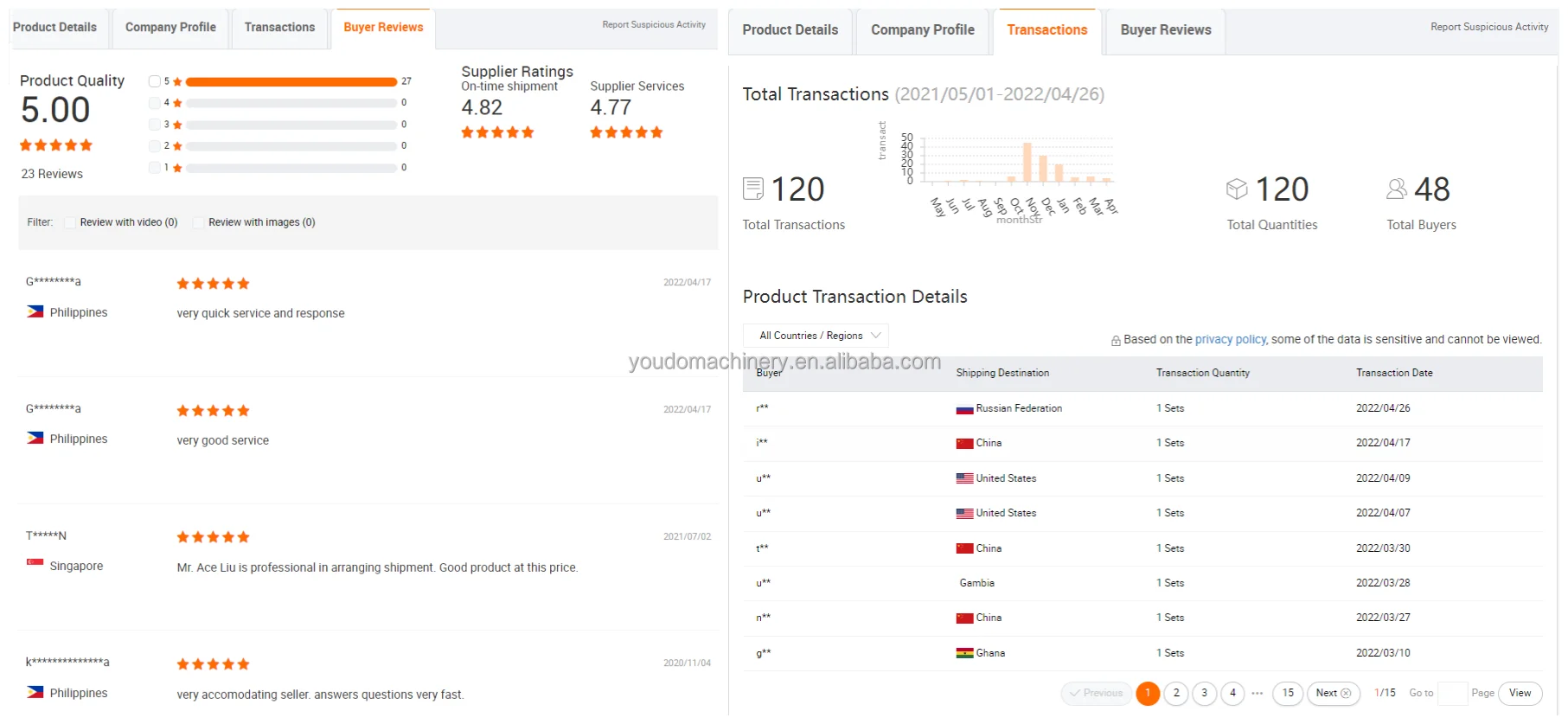Open Company Profile tab above Total Transactions
Viewport: 1568px width, 724px height.
click(x=922, y=30)
